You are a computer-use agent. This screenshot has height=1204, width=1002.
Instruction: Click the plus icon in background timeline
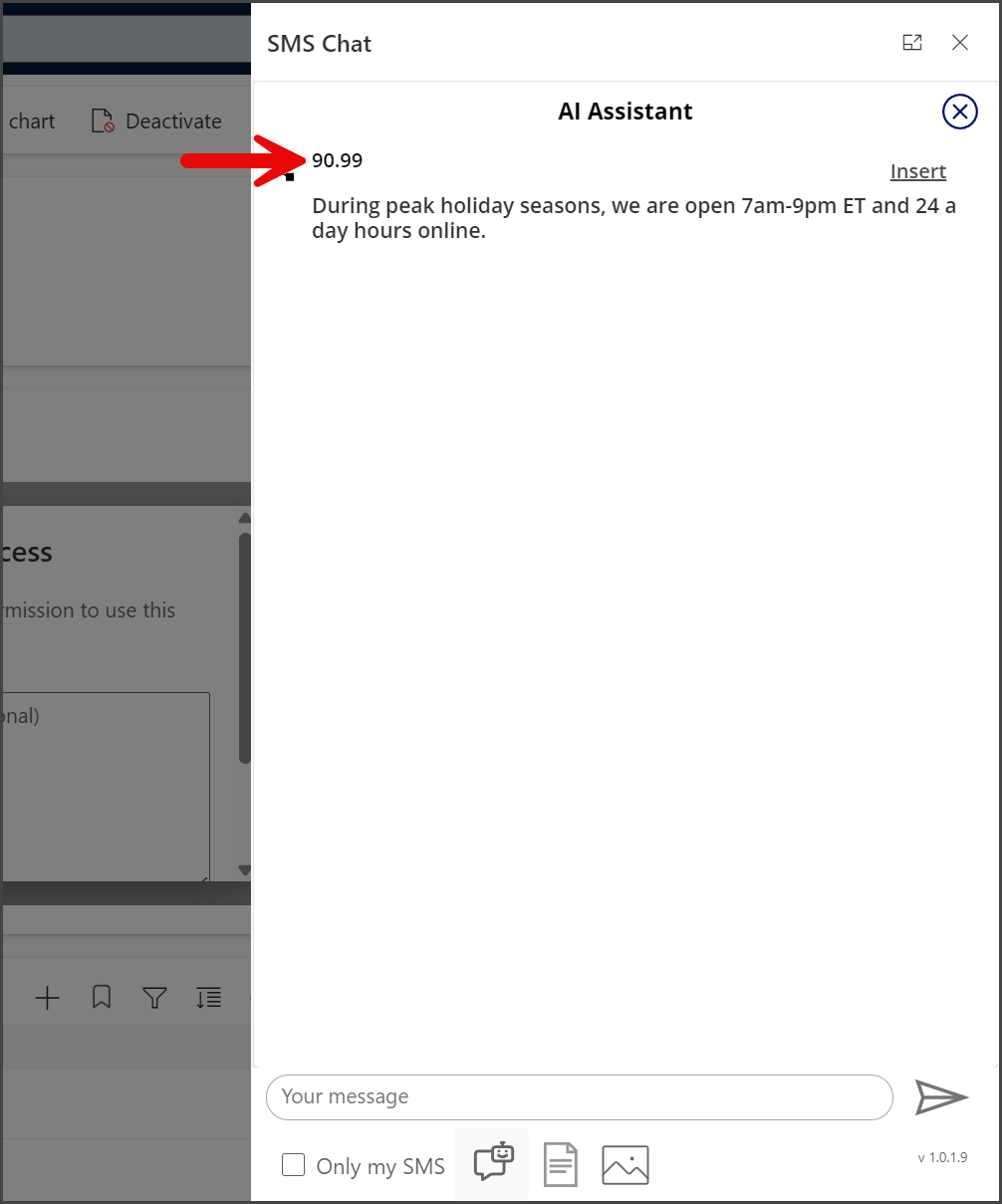click(48, 998)
